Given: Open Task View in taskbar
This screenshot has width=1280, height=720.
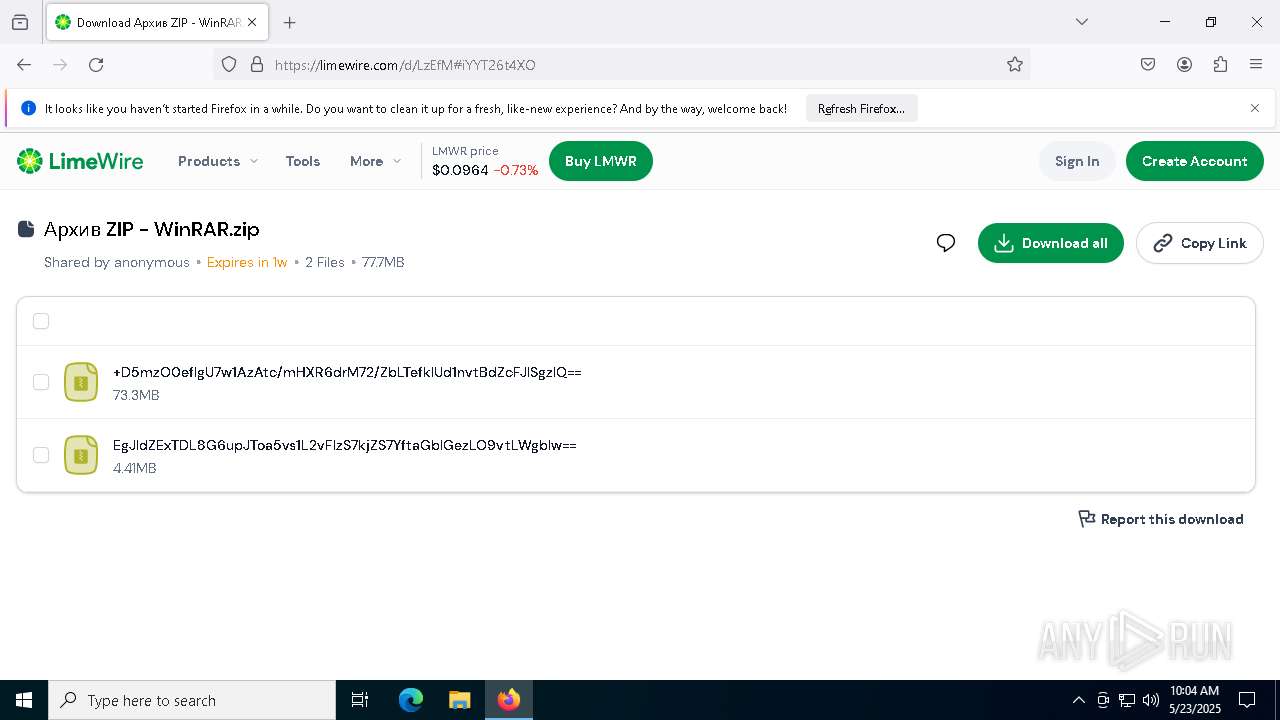Looking at the screenshot, I should pos(360,700).
